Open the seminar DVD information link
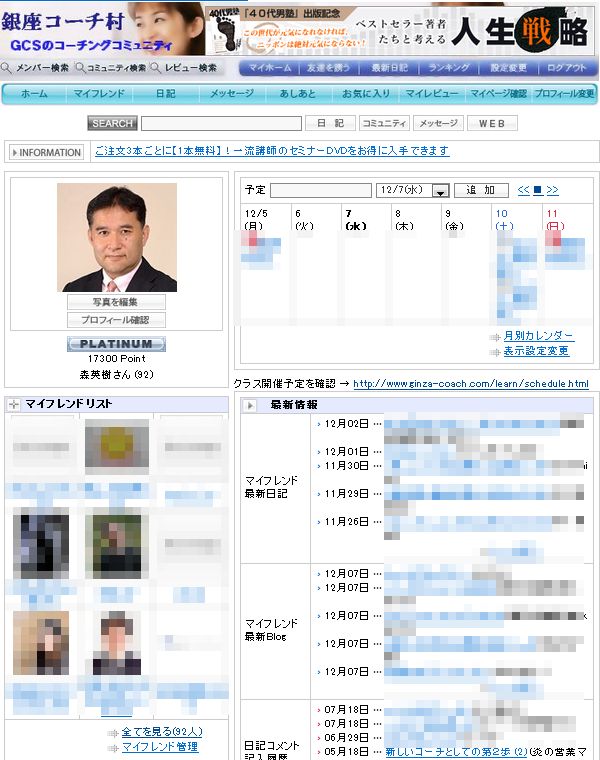 point(272,151)
